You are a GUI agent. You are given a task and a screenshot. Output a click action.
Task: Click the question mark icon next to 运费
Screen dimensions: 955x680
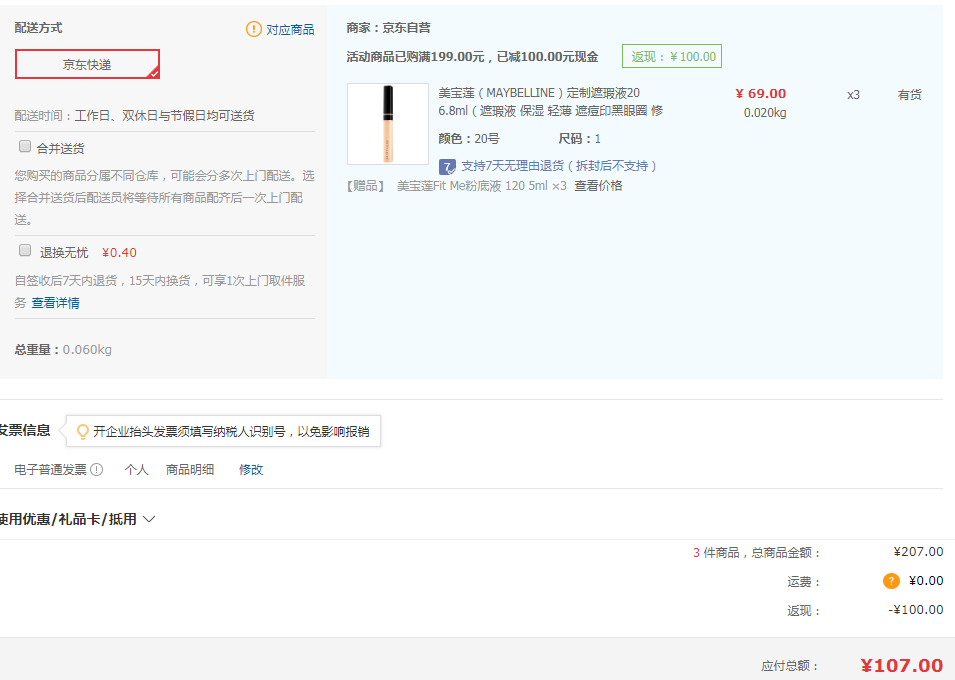(889, 580)
